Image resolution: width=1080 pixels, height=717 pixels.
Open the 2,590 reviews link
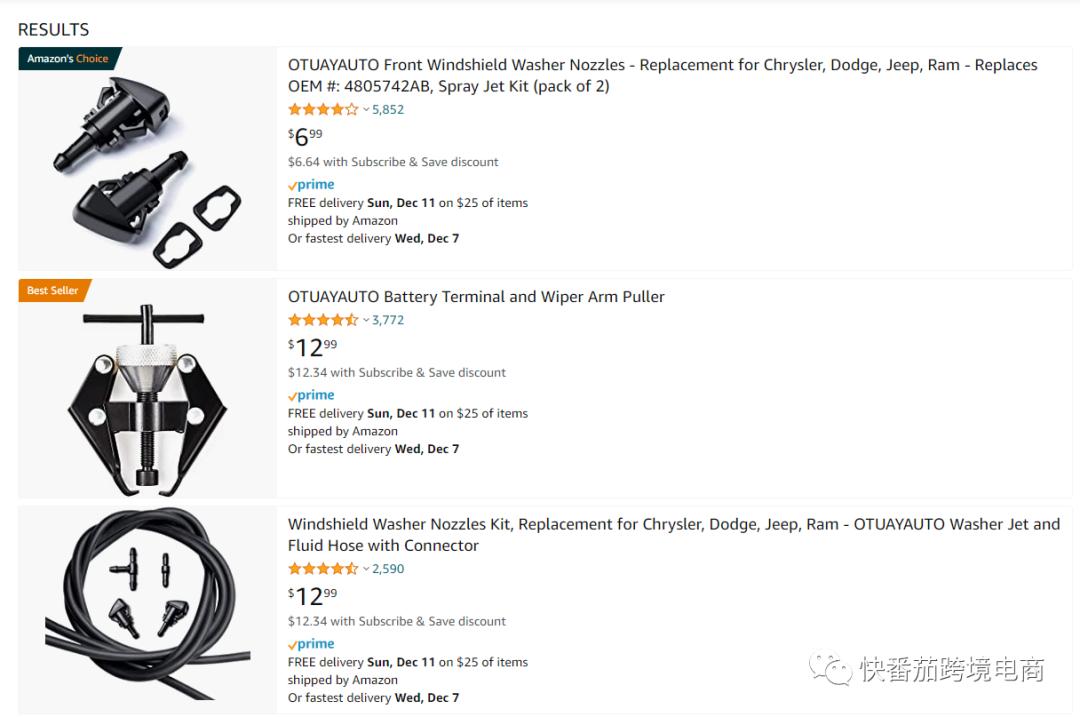coord(388,569)
